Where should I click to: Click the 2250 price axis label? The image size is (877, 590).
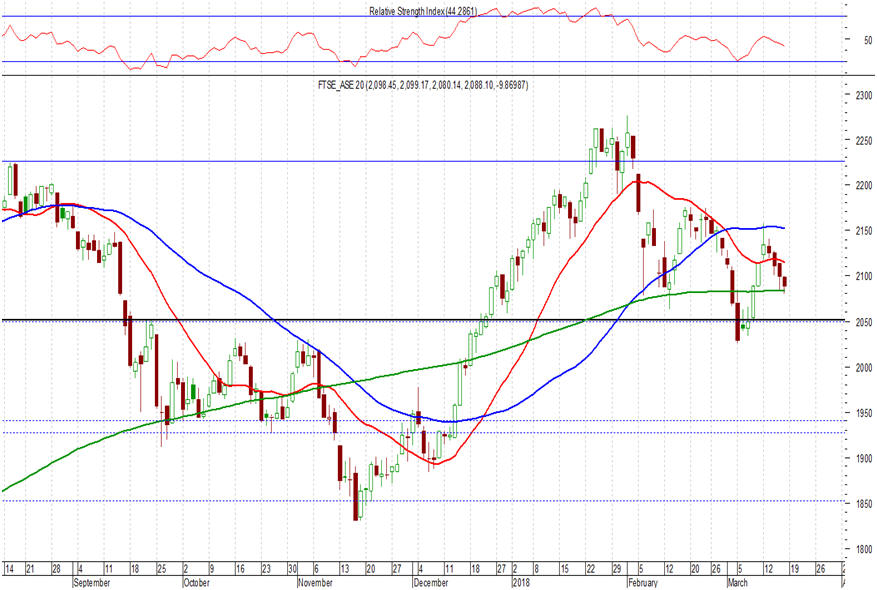(864, 140)
